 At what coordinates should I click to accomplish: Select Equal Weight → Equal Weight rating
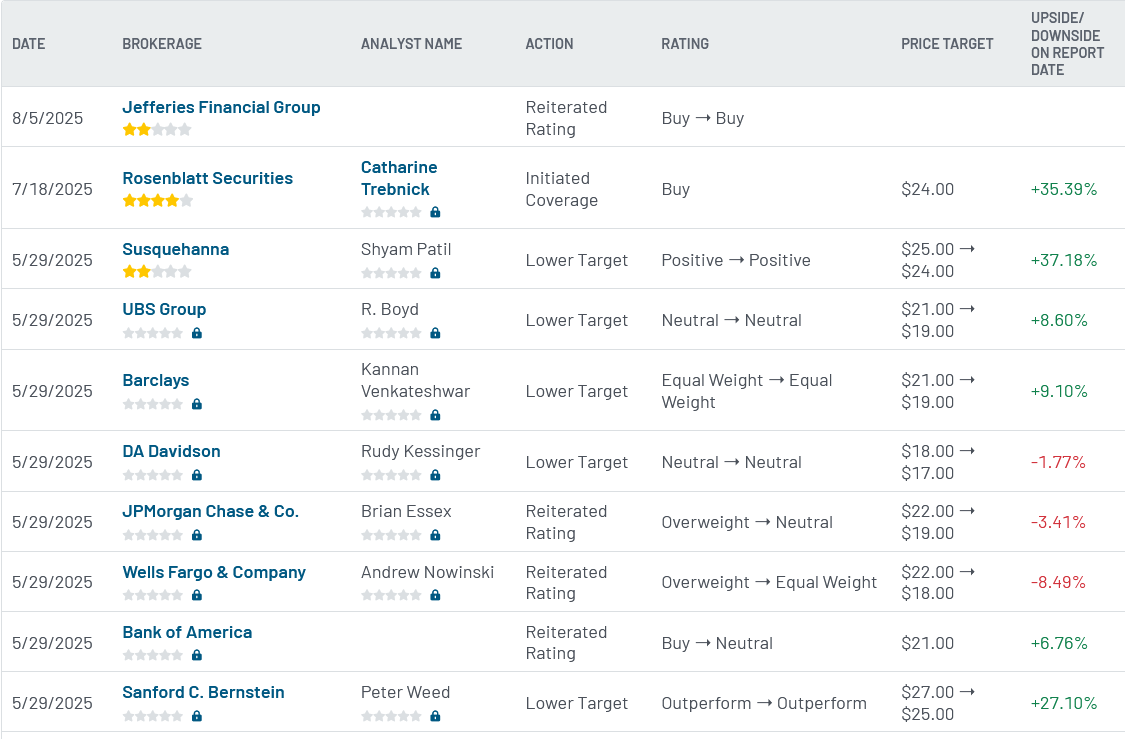pyautogui.click(x=747, y=392)
